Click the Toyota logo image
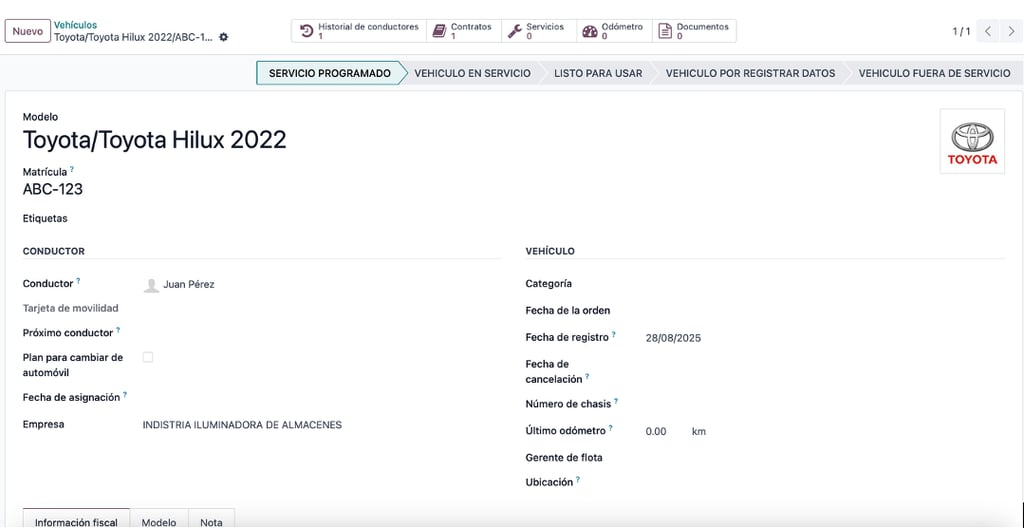The image size is (1024, 528). (x=972, y=141)
